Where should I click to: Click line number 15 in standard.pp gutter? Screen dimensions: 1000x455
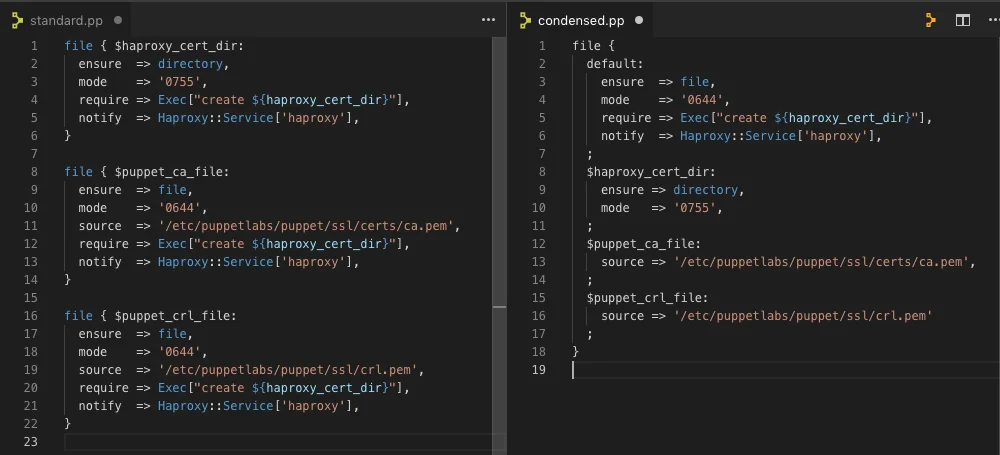31,298
